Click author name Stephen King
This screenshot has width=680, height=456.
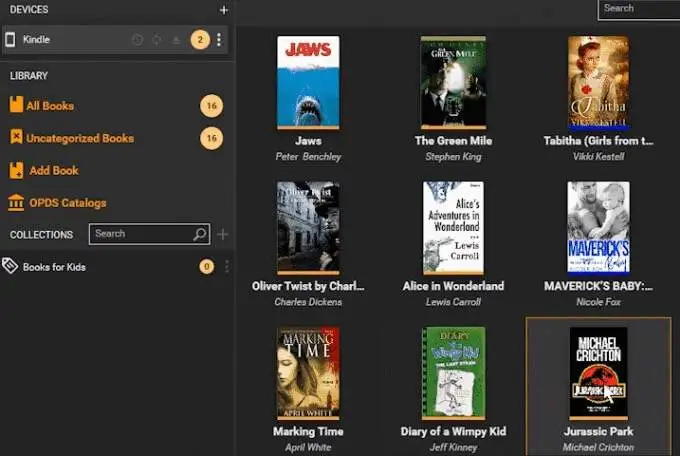click(453, 157)
